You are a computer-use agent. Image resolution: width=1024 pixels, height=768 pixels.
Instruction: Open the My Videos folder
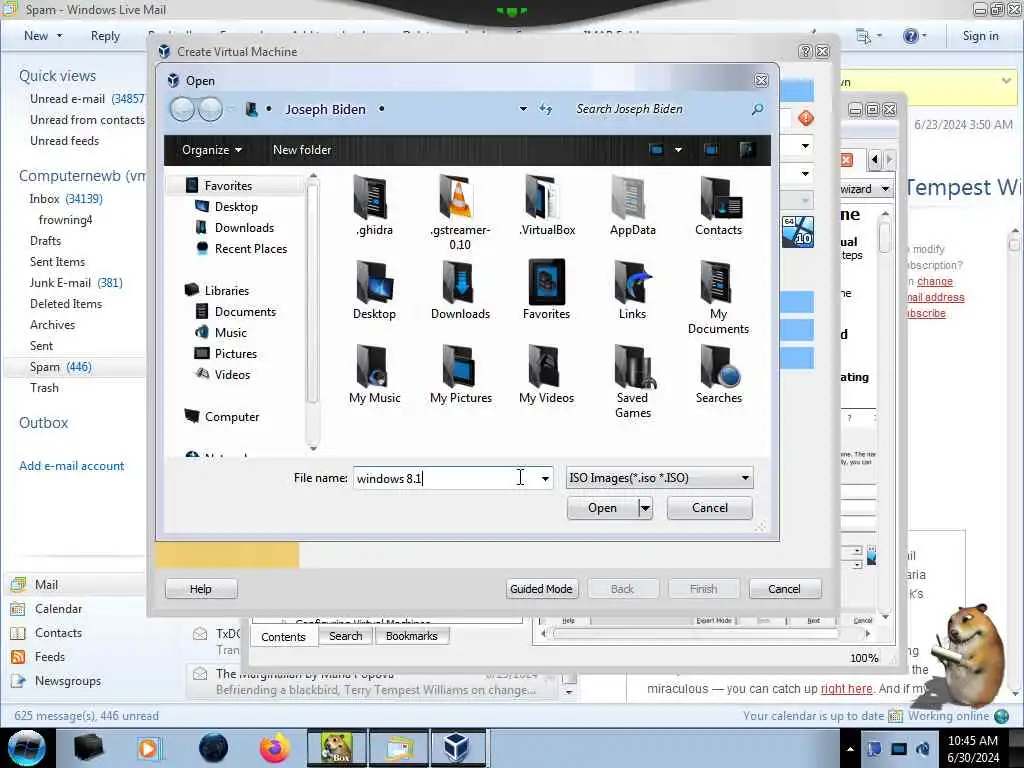[x=547, y=374]
